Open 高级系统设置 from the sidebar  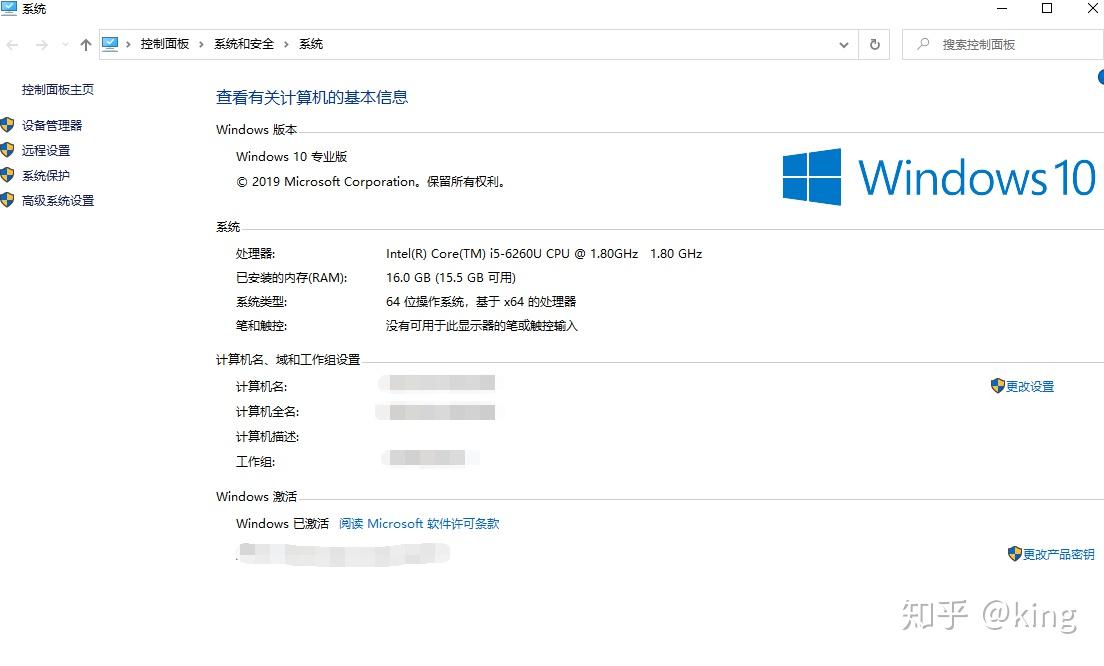tap(58, 201)
